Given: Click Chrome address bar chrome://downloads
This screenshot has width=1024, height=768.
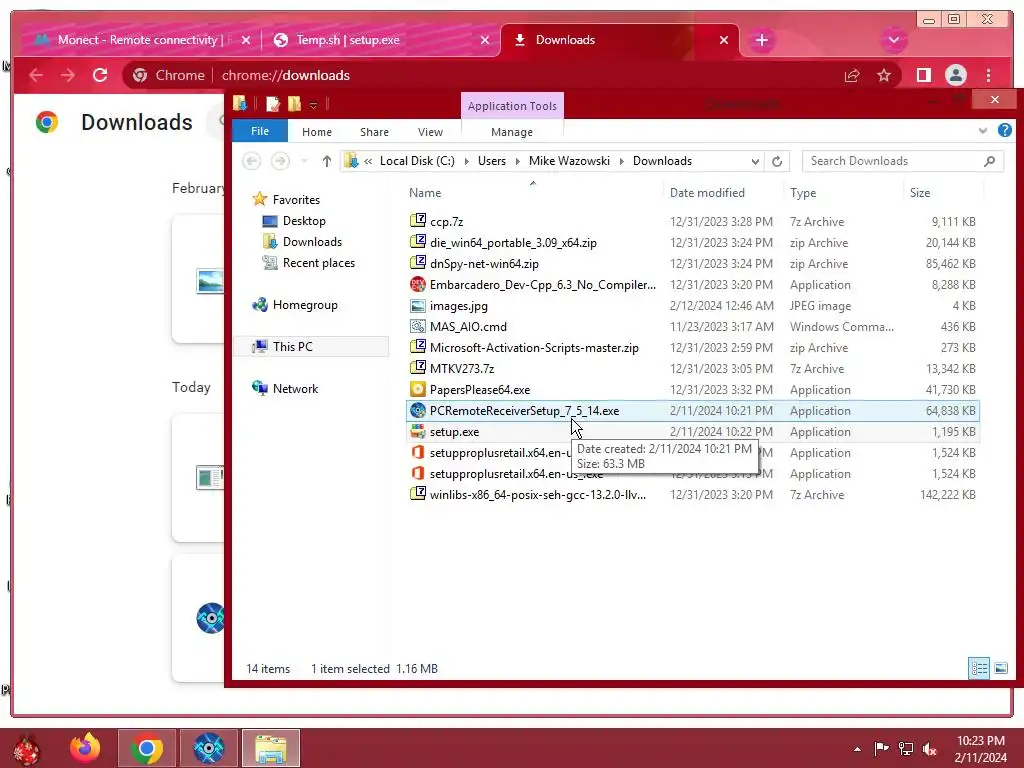Looking at the screenshot, I should point(285,75).
